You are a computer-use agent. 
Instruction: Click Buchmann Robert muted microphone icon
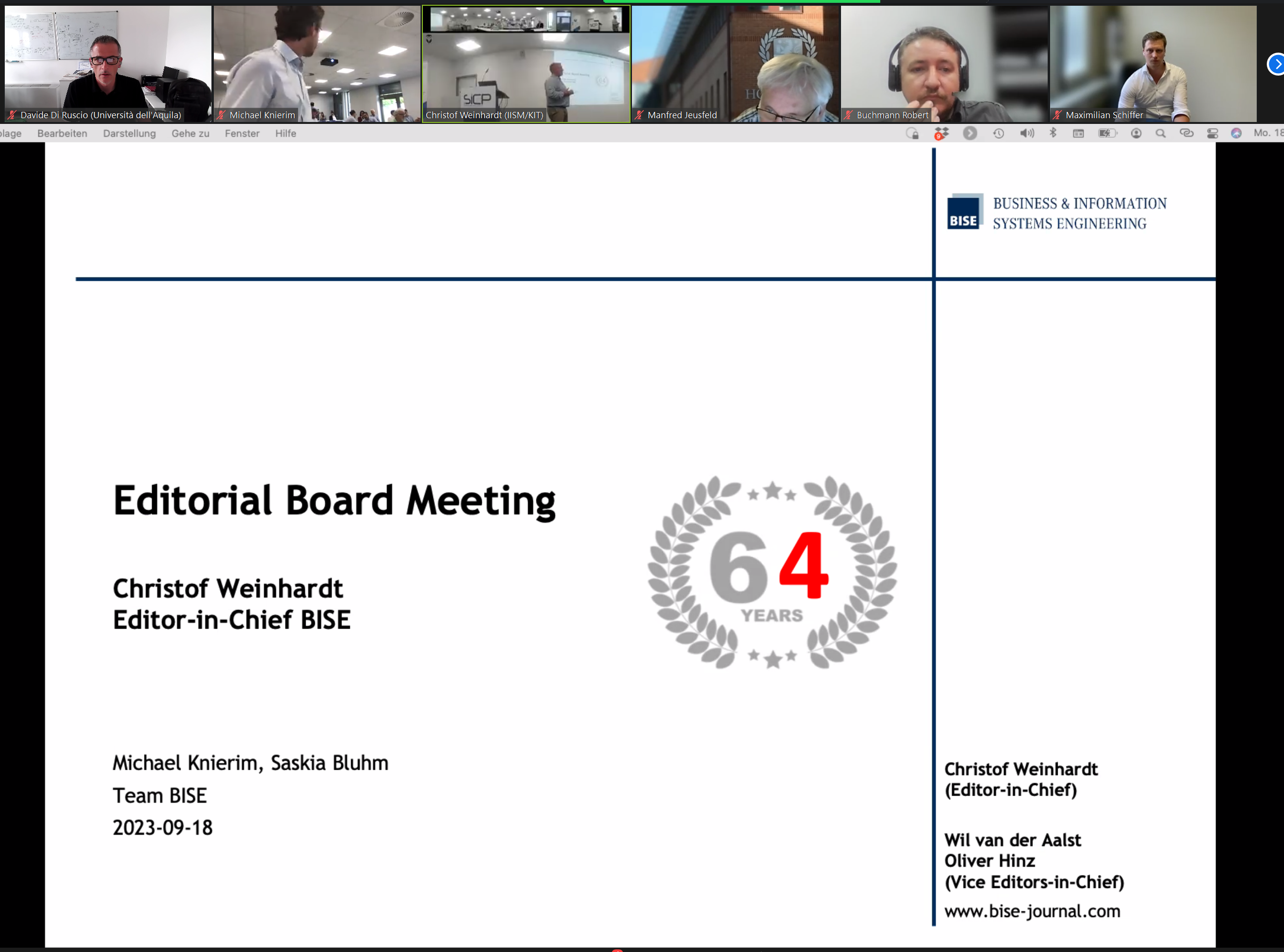pyautogui.click(x=848, y=115)
